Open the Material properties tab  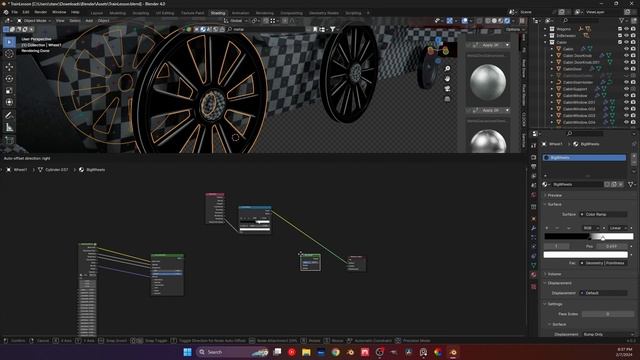click(x=533, y=275)
